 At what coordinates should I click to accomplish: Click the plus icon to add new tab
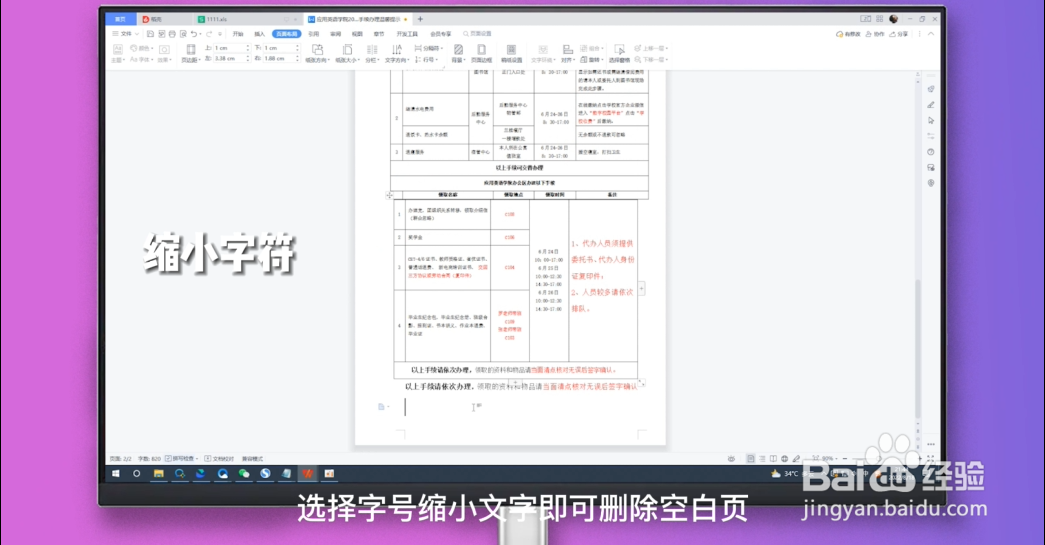point(421,19)
